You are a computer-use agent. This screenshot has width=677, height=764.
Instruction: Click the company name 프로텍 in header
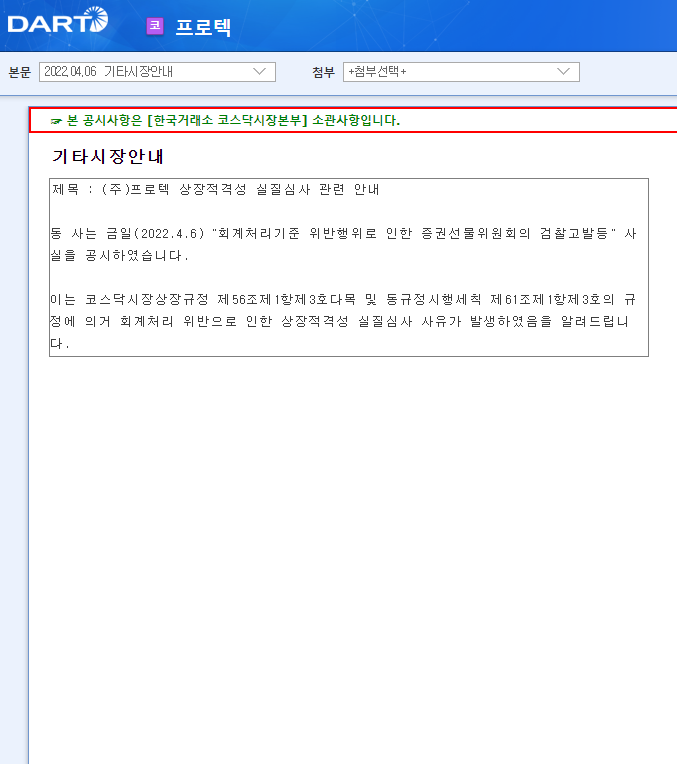click(203, 27)
